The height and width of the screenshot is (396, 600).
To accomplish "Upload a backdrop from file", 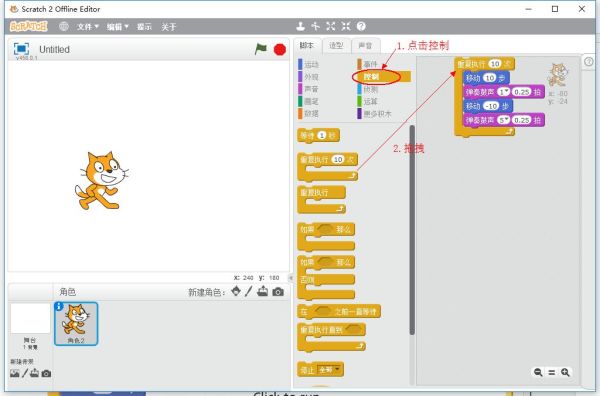I will click(34, 373).
